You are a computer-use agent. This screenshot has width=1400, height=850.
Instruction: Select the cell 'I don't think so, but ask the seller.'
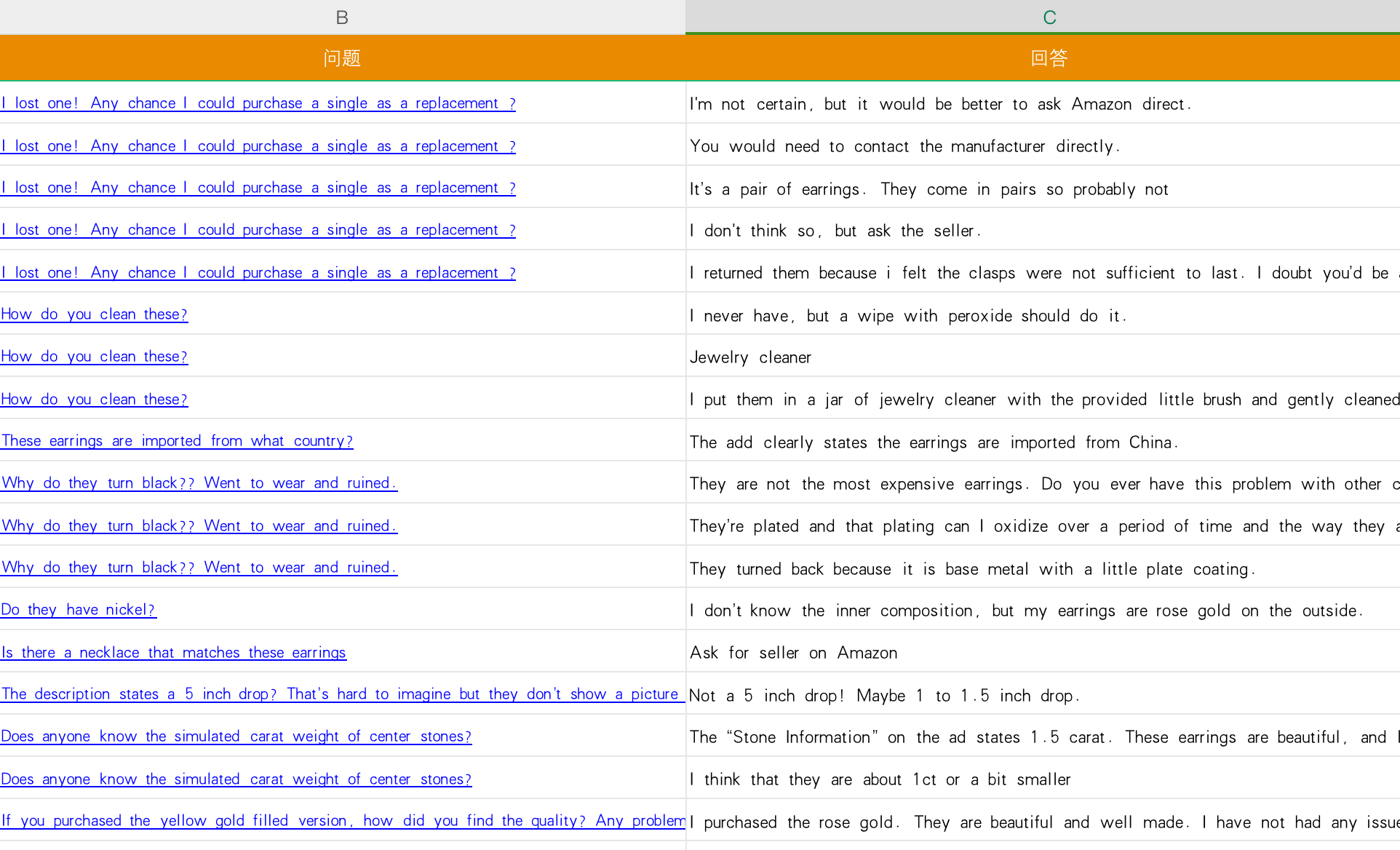point(1043,229)
